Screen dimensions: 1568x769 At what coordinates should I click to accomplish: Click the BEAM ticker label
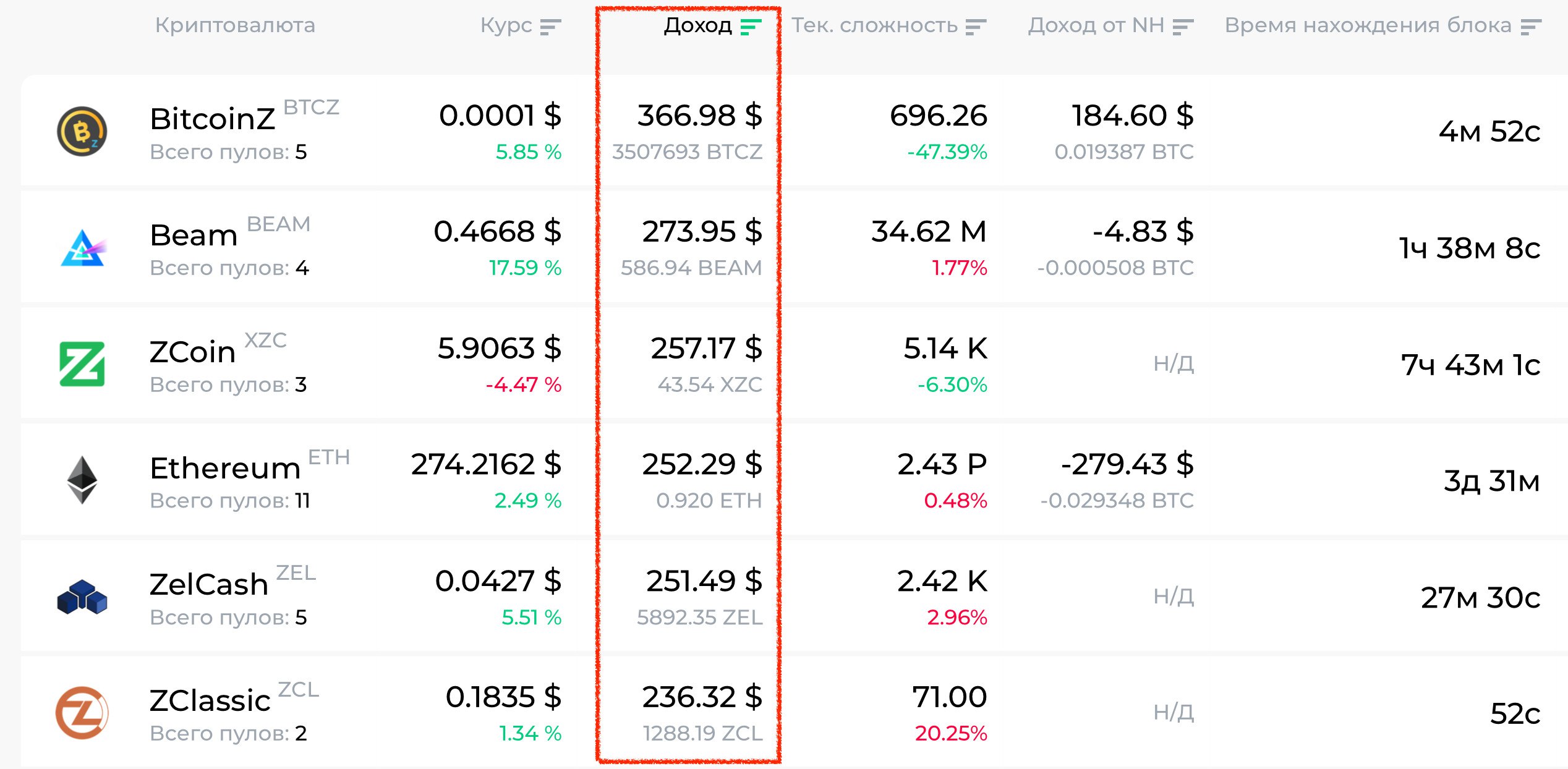coord(279,224)
